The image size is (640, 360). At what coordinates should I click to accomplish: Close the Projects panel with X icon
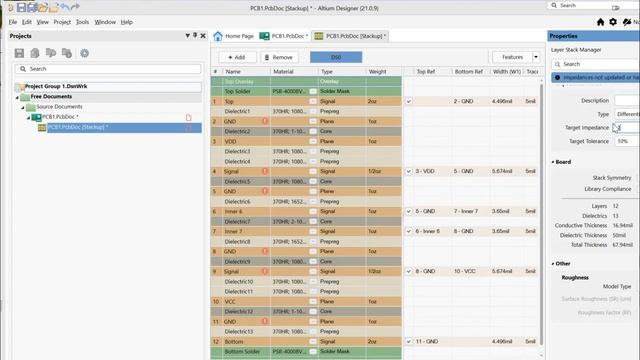tap(203, 36)
